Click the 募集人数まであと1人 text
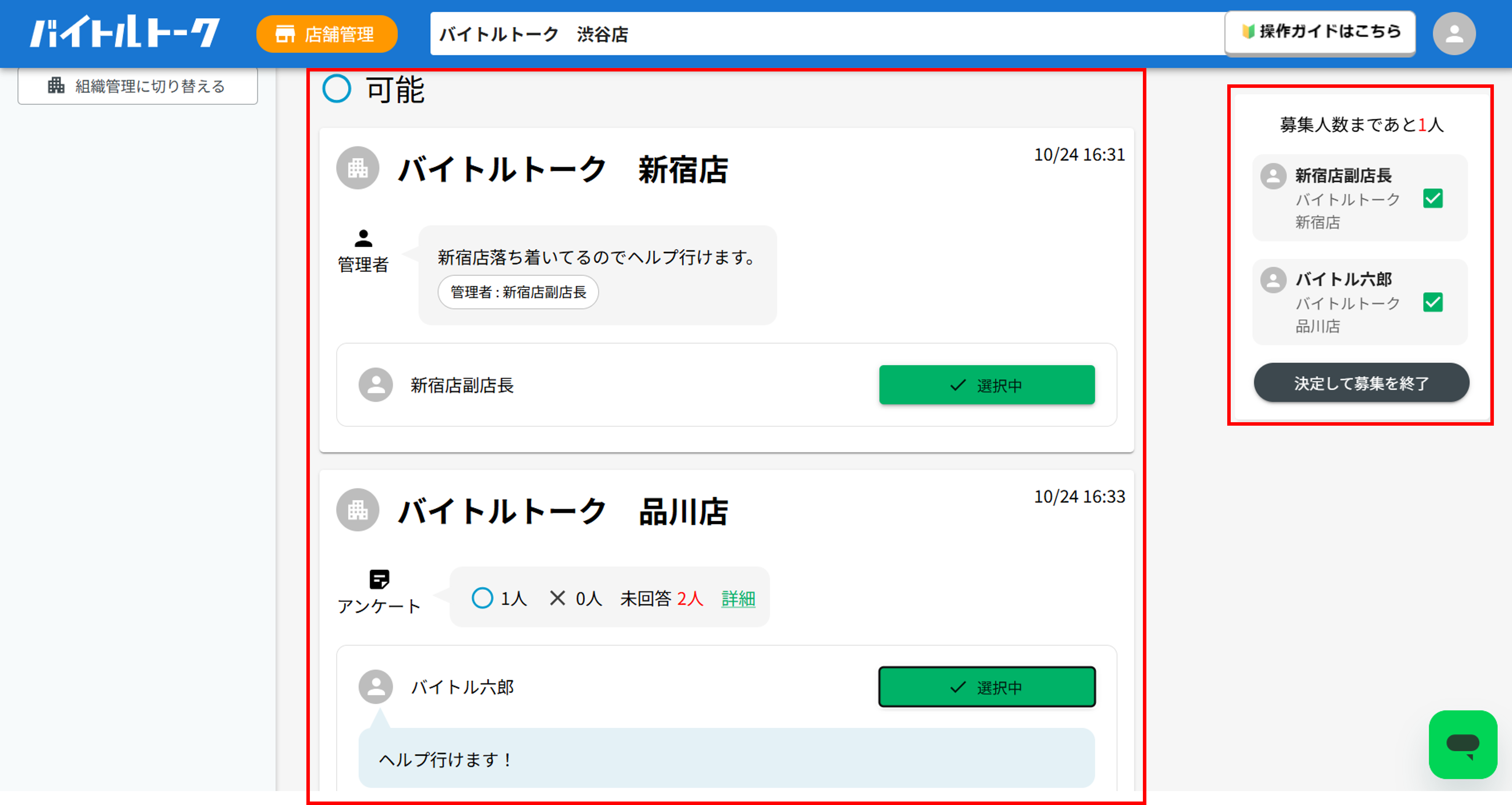Image resolution: width=1512 pixels, height=805 pixels. coord(1361,125)
